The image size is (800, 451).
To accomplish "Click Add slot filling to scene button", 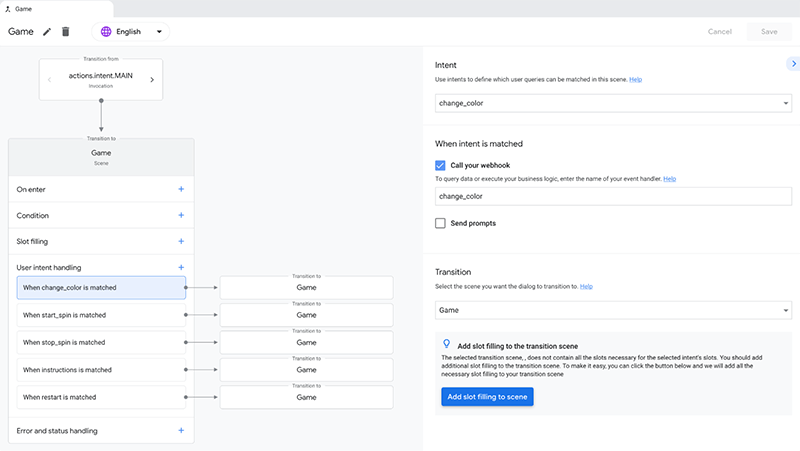I will coord(487,397).
